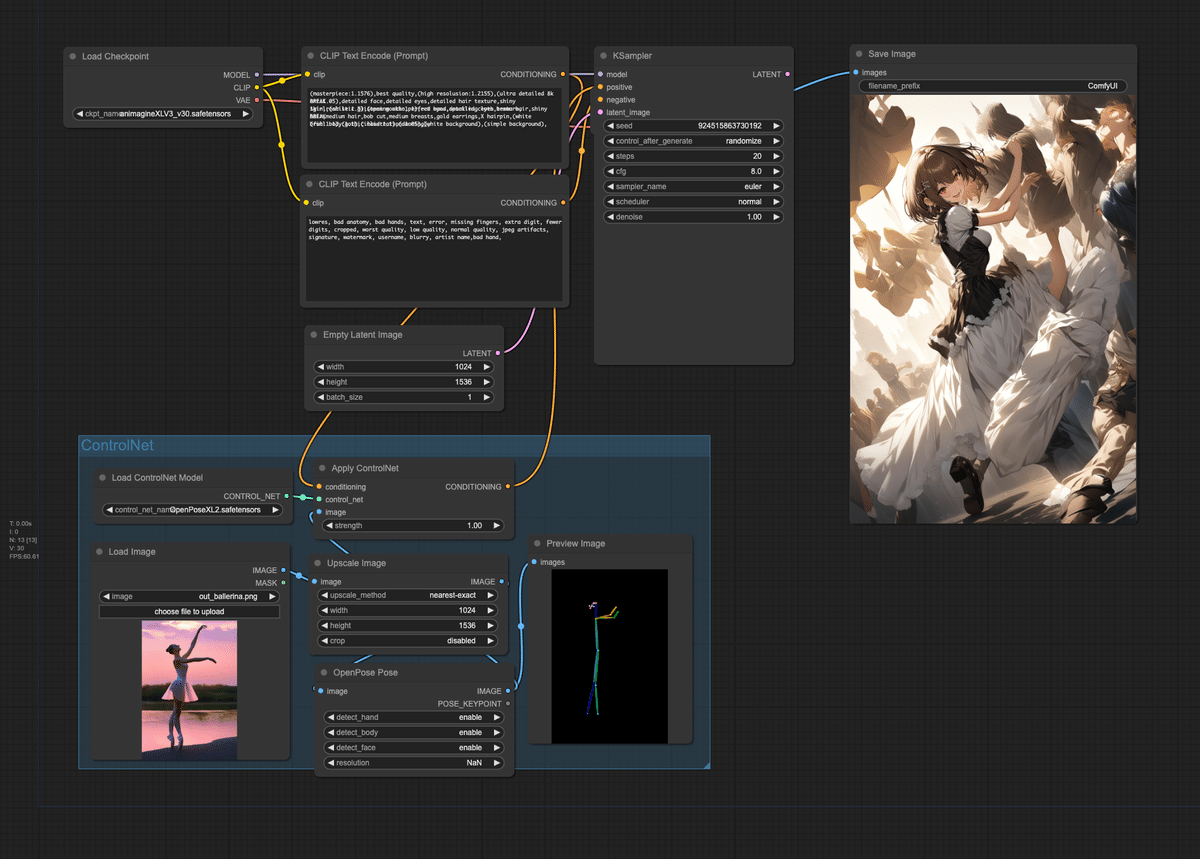This screenshot has height=859, width=1200.
Task: Collapse the Save Image node header dot
Action: pyautogui.click(x=856, y=53)
